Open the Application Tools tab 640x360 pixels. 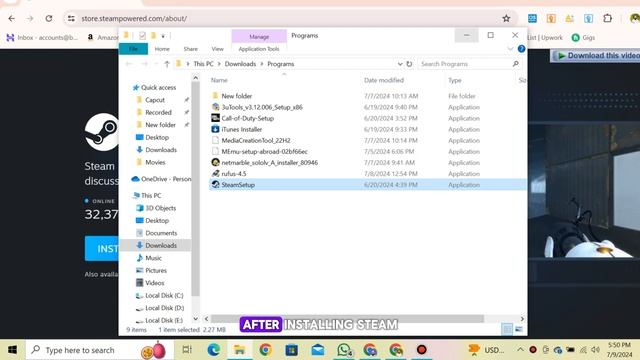pos(259,49)
